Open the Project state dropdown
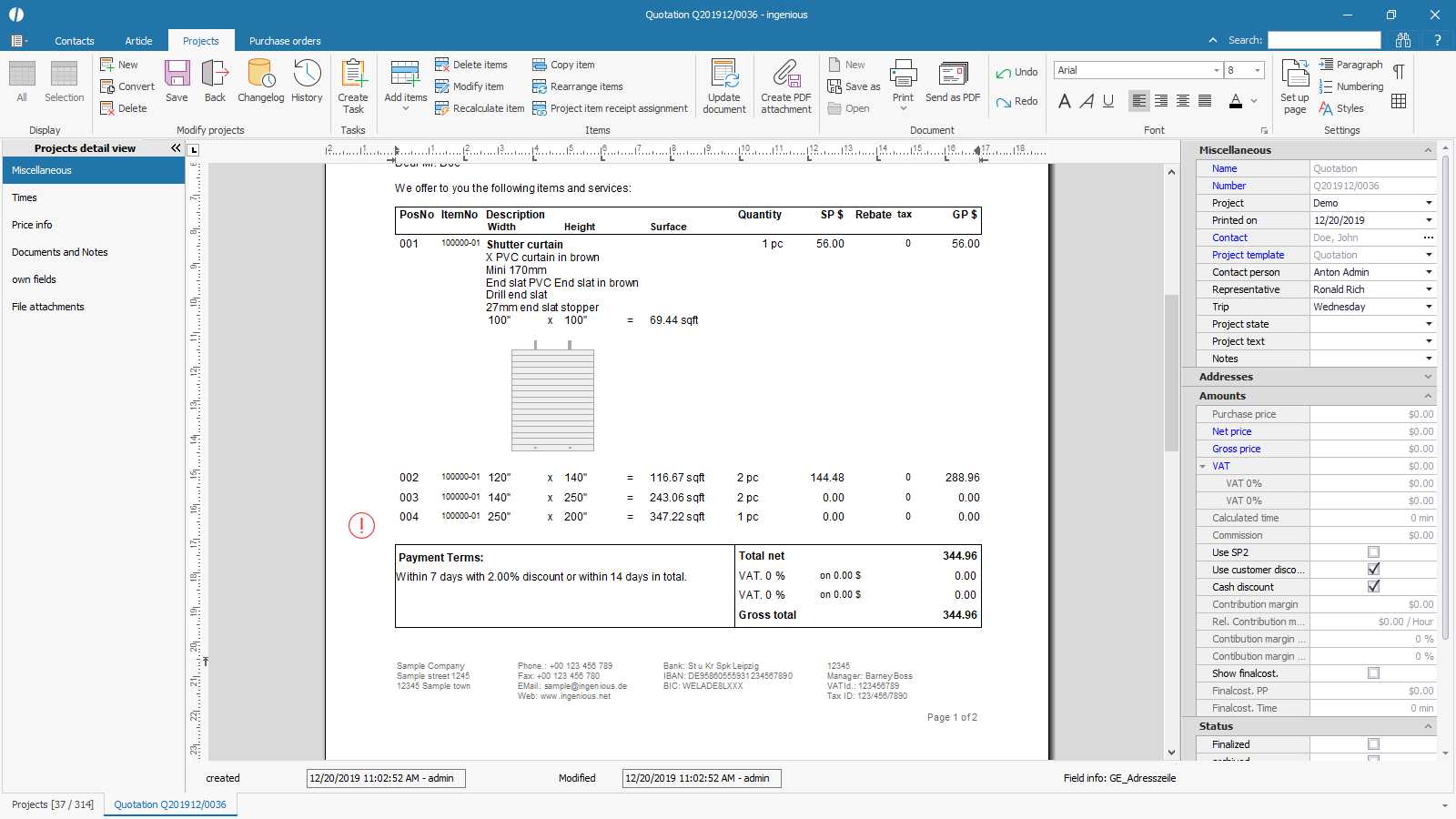The width and height of the screenshot is (1456, 819). (x=1428, y=324)
